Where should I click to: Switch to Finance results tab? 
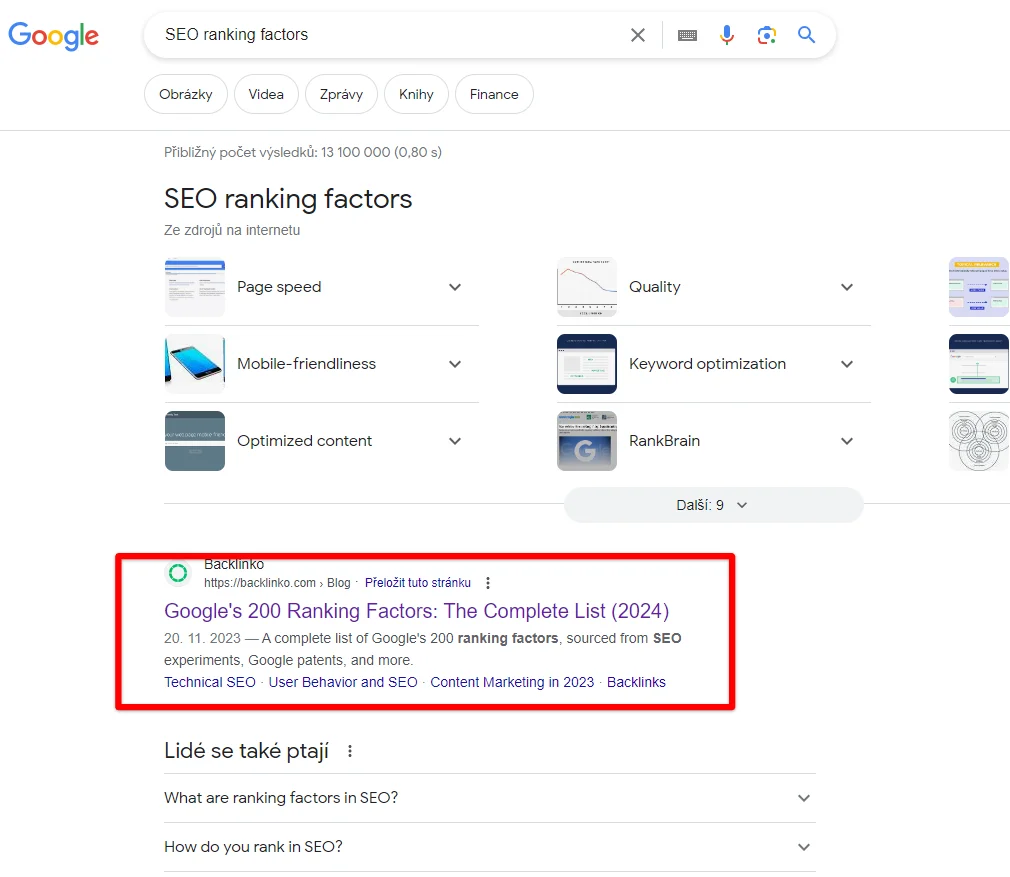[494, 94]
